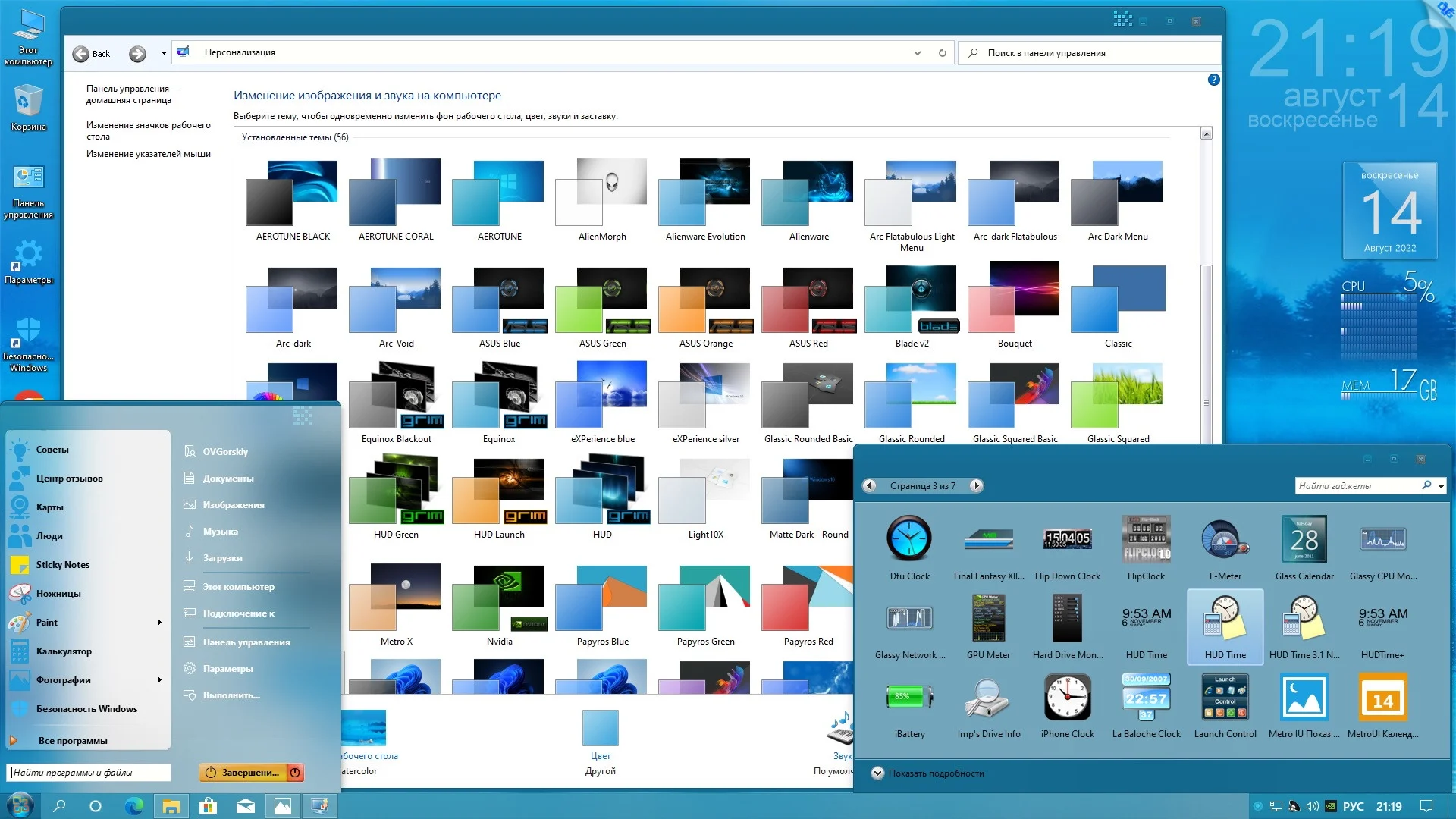Open Documents in the start menu
Image resolution: width=1456 pixels, height=819 pixels.
tap(227, 479)
